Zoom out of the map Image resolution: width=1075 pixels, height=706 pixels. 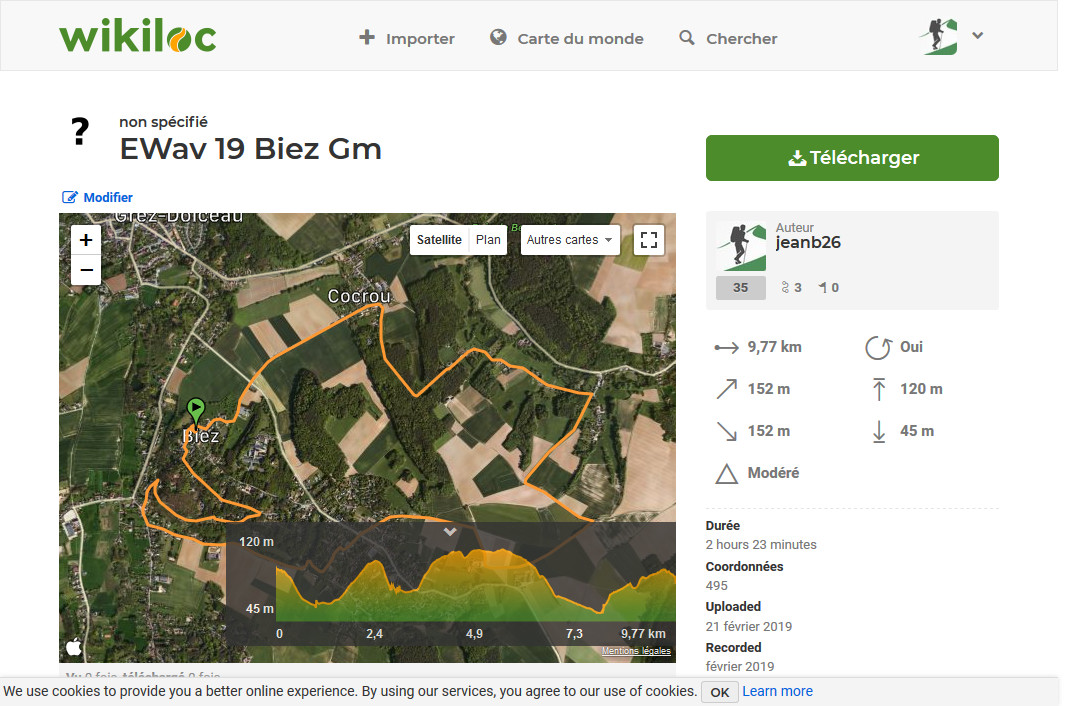pos(86,270)
